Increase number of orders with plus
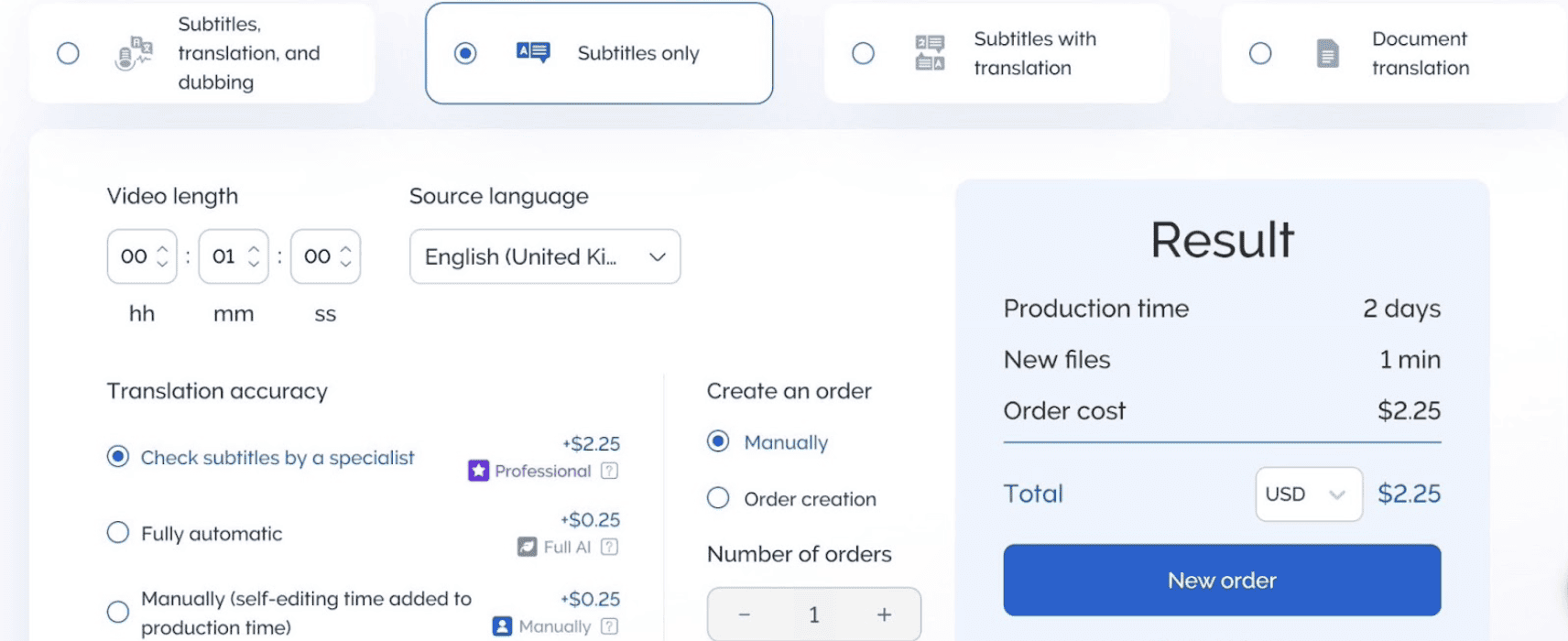Viewport: 1568px width, 641px height. tap(884, 614)
